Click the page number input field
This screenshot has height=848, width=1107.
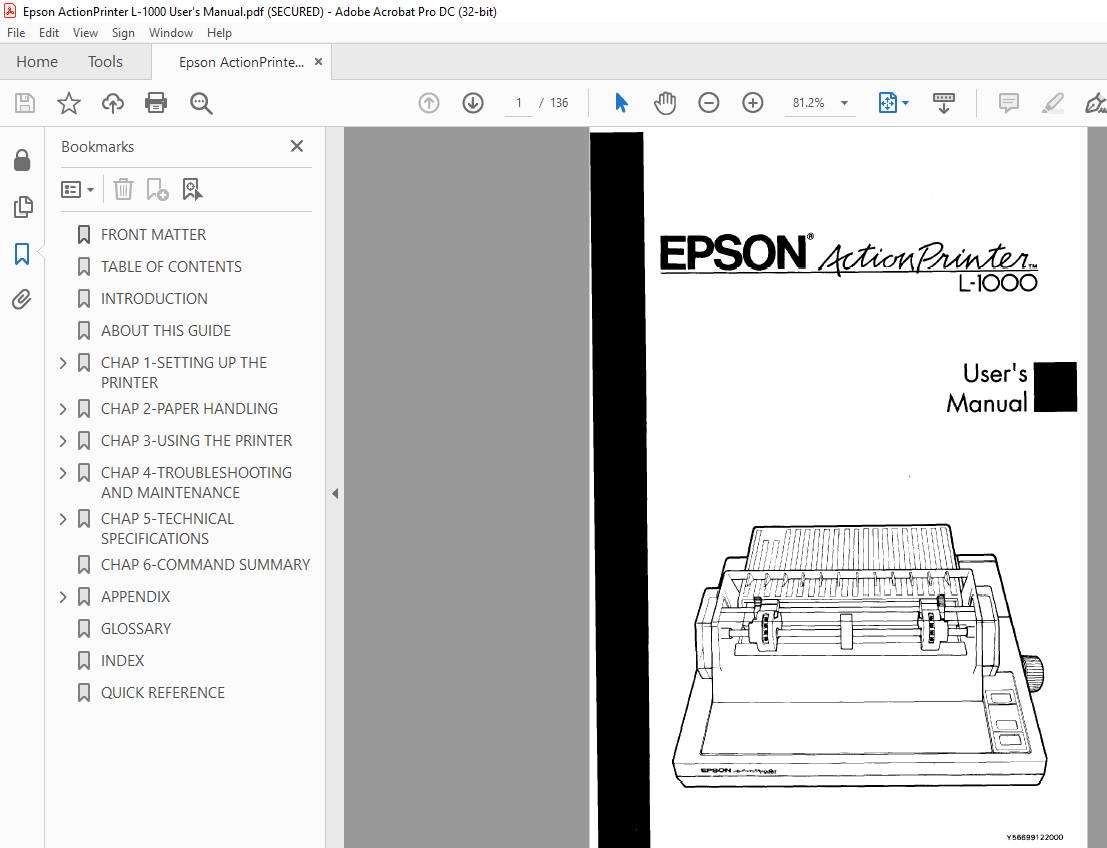(x=519, y=103)
